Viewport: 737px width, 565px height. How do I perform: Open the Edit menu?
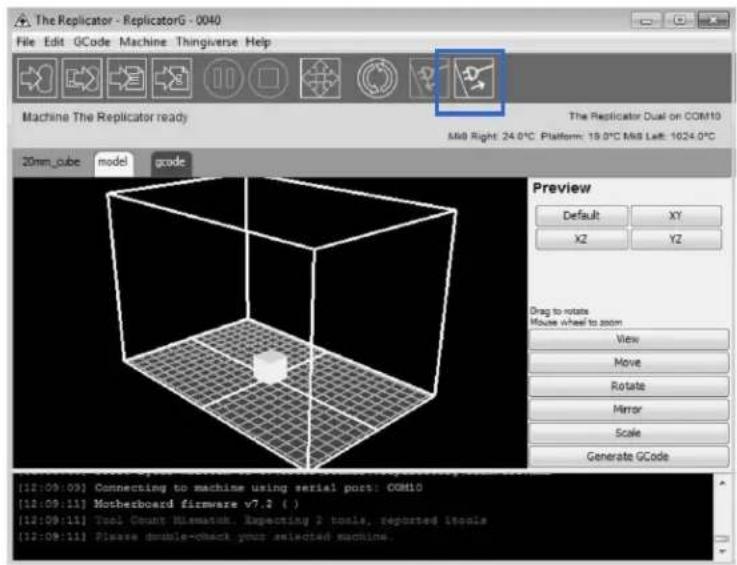[54, 42]
